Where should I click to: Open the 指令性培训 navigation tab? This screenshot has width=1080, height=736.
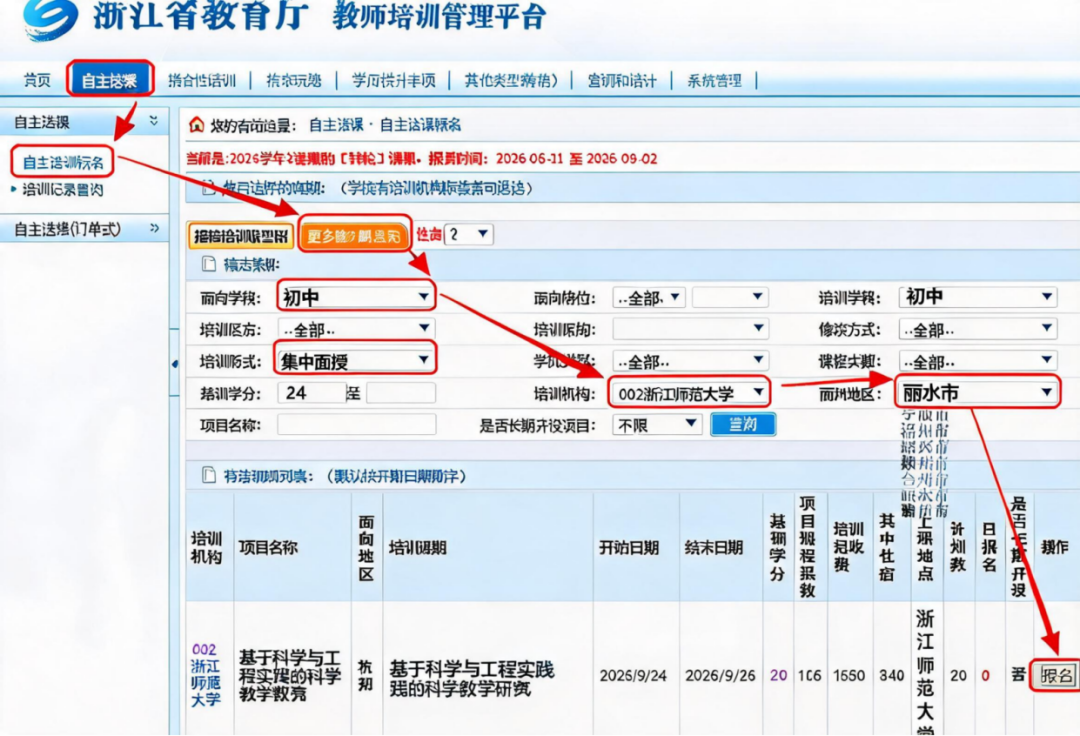[202, 81]
